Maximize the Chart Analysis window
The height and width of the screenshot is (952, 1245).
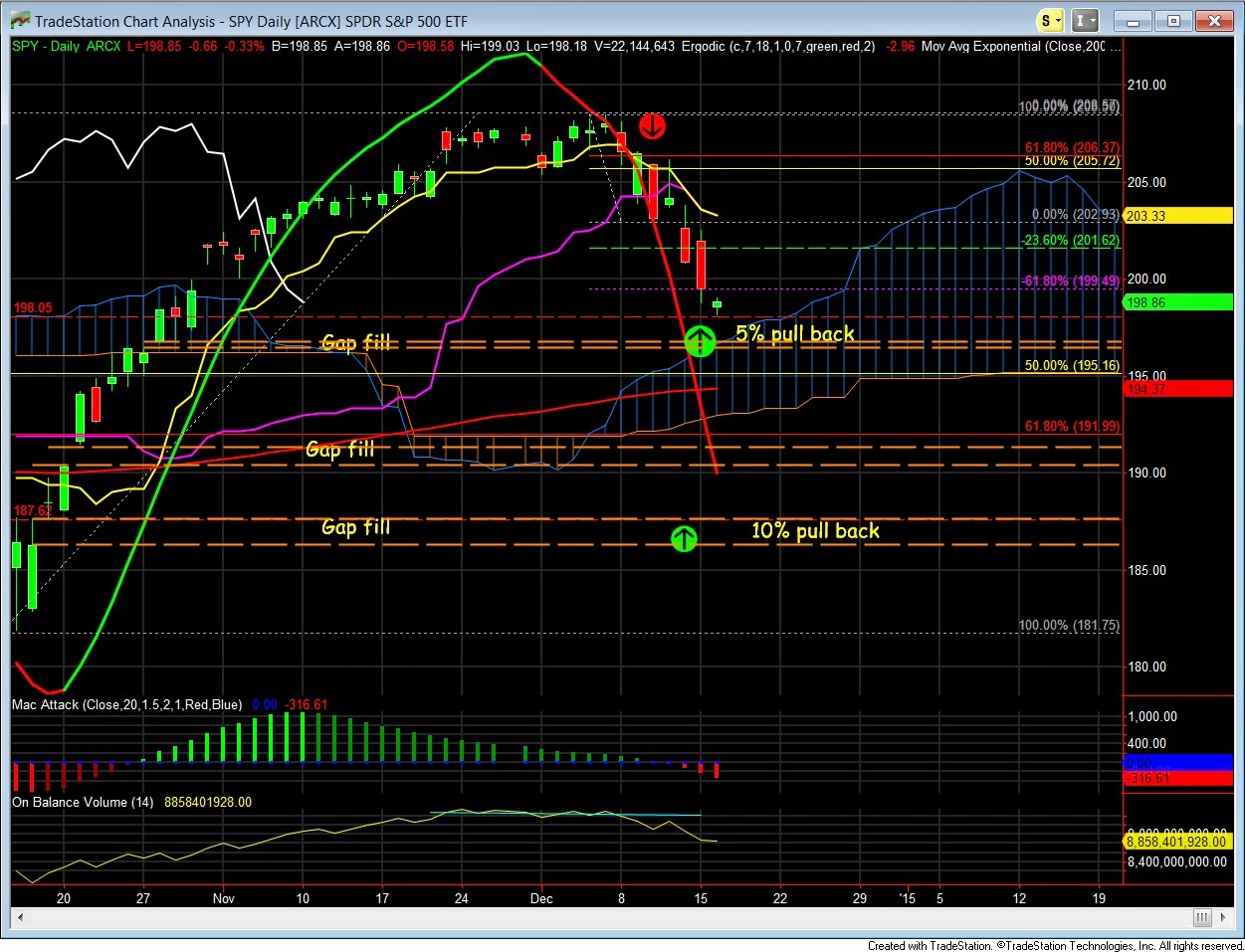(1173, 21)
